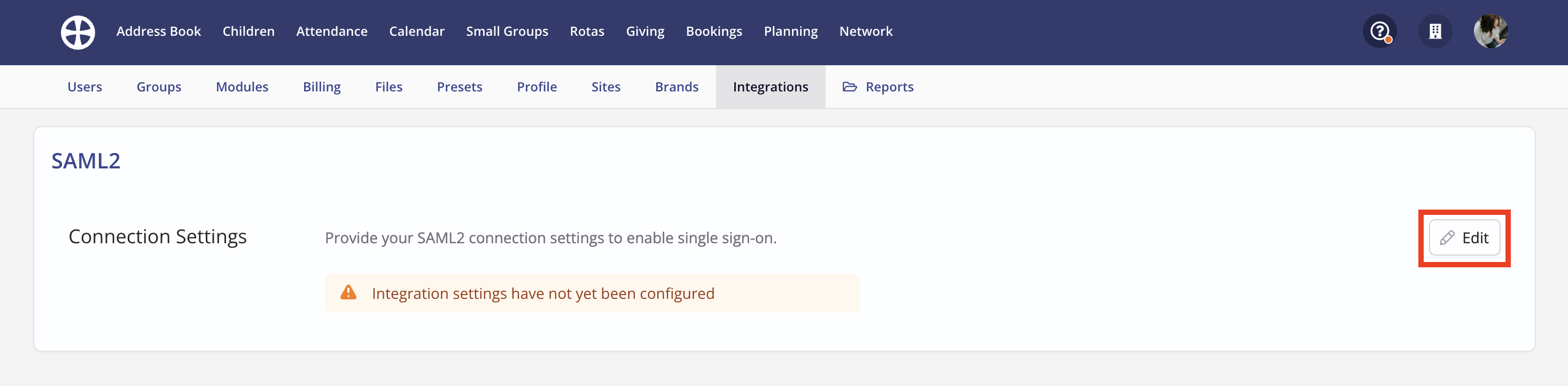Select the Integrations tab

pyautogui.click(x=771, y=87)
